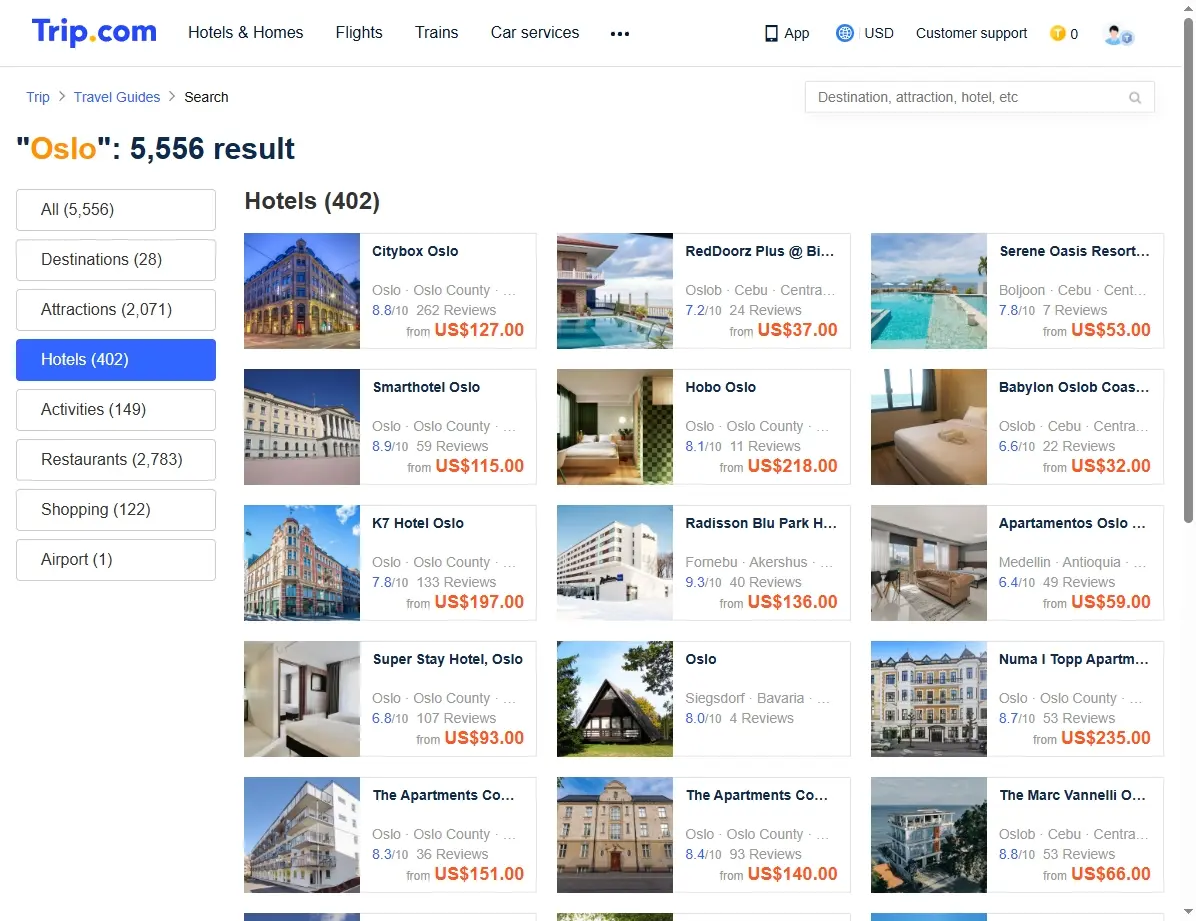1196x921 pixels.
Task: Open the user profile avatar
Action: pos(1118,34)
